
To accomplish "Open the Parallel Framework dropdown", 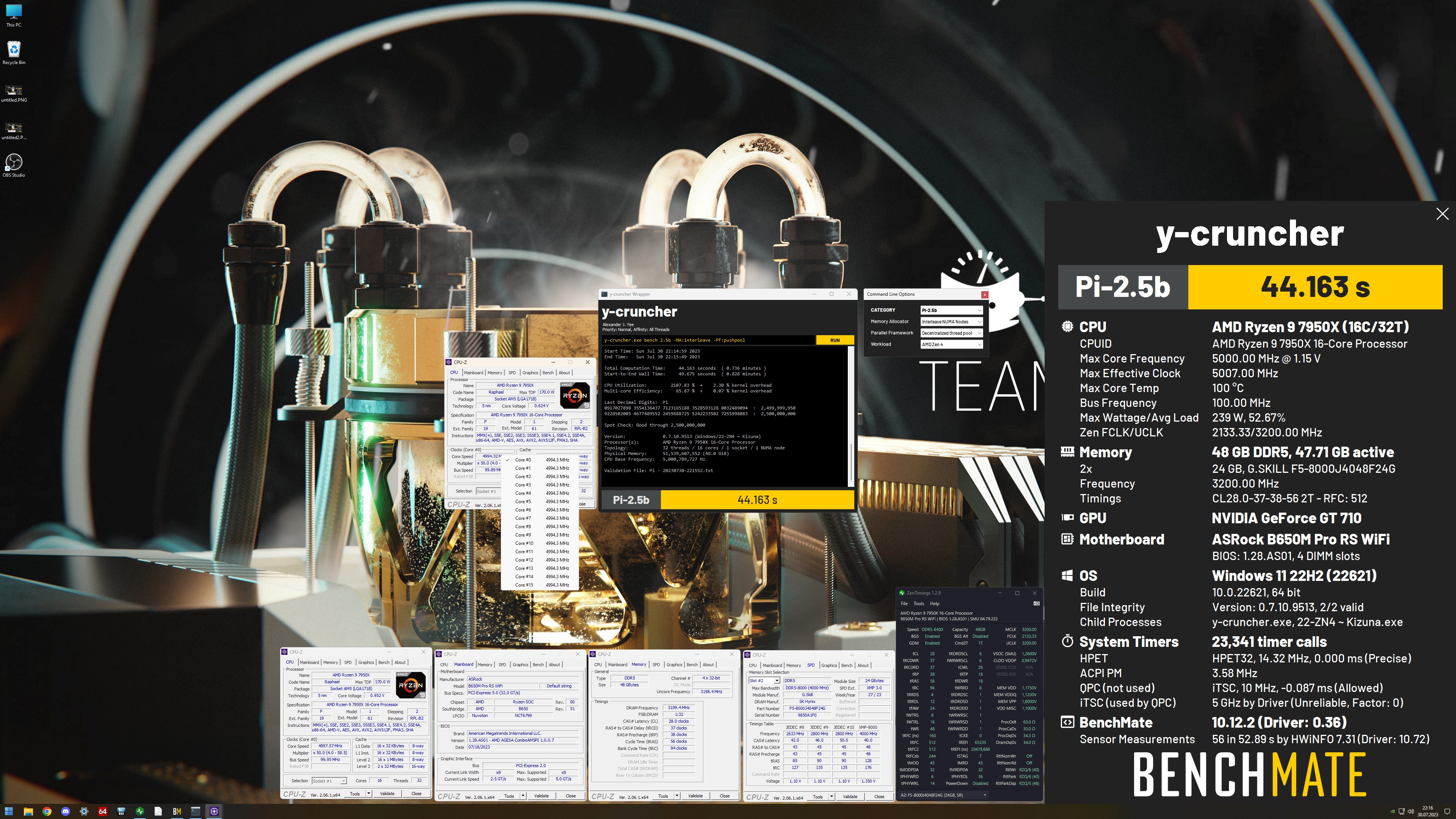I will point(951,333).
